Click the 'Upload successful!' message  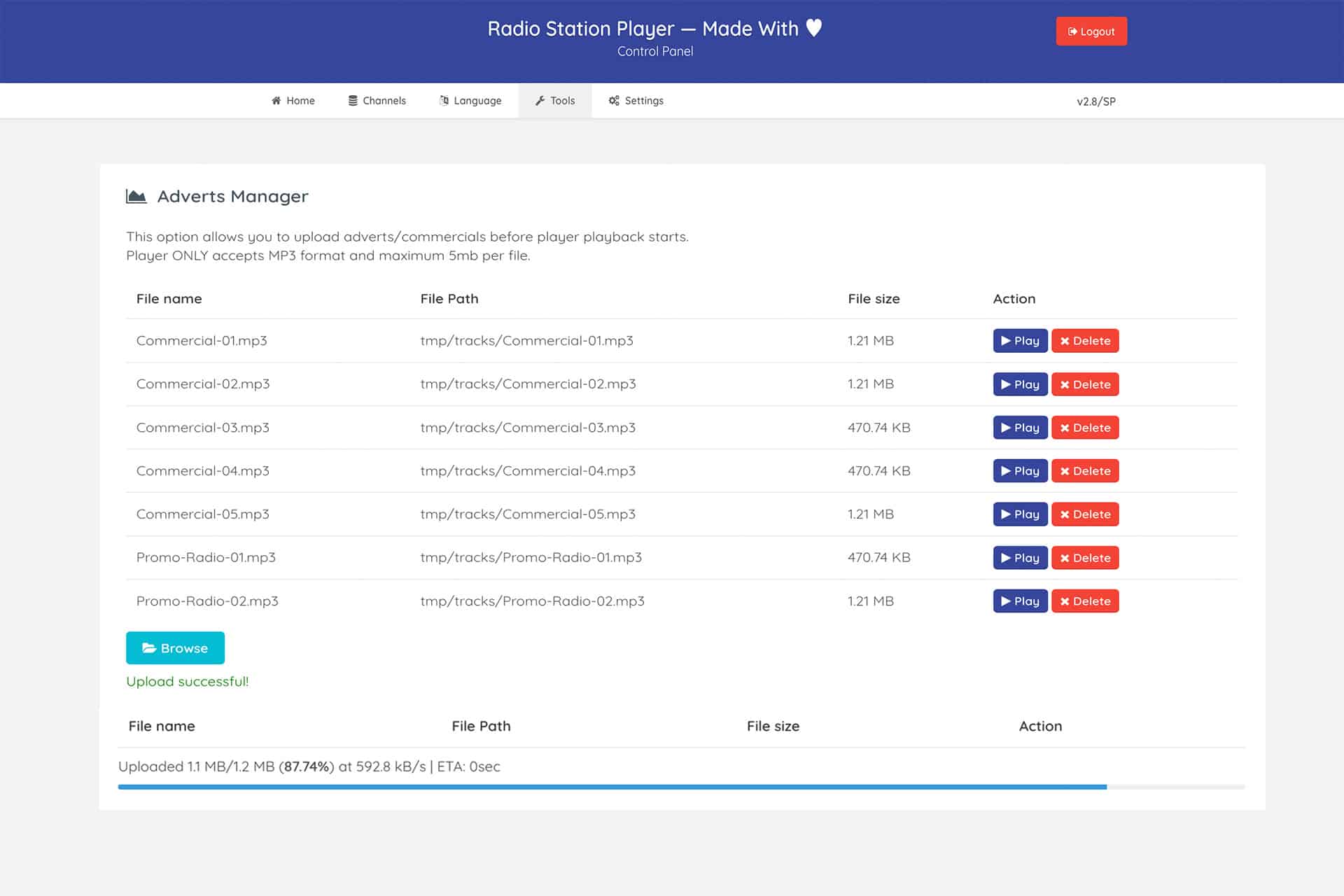[188, 682]
